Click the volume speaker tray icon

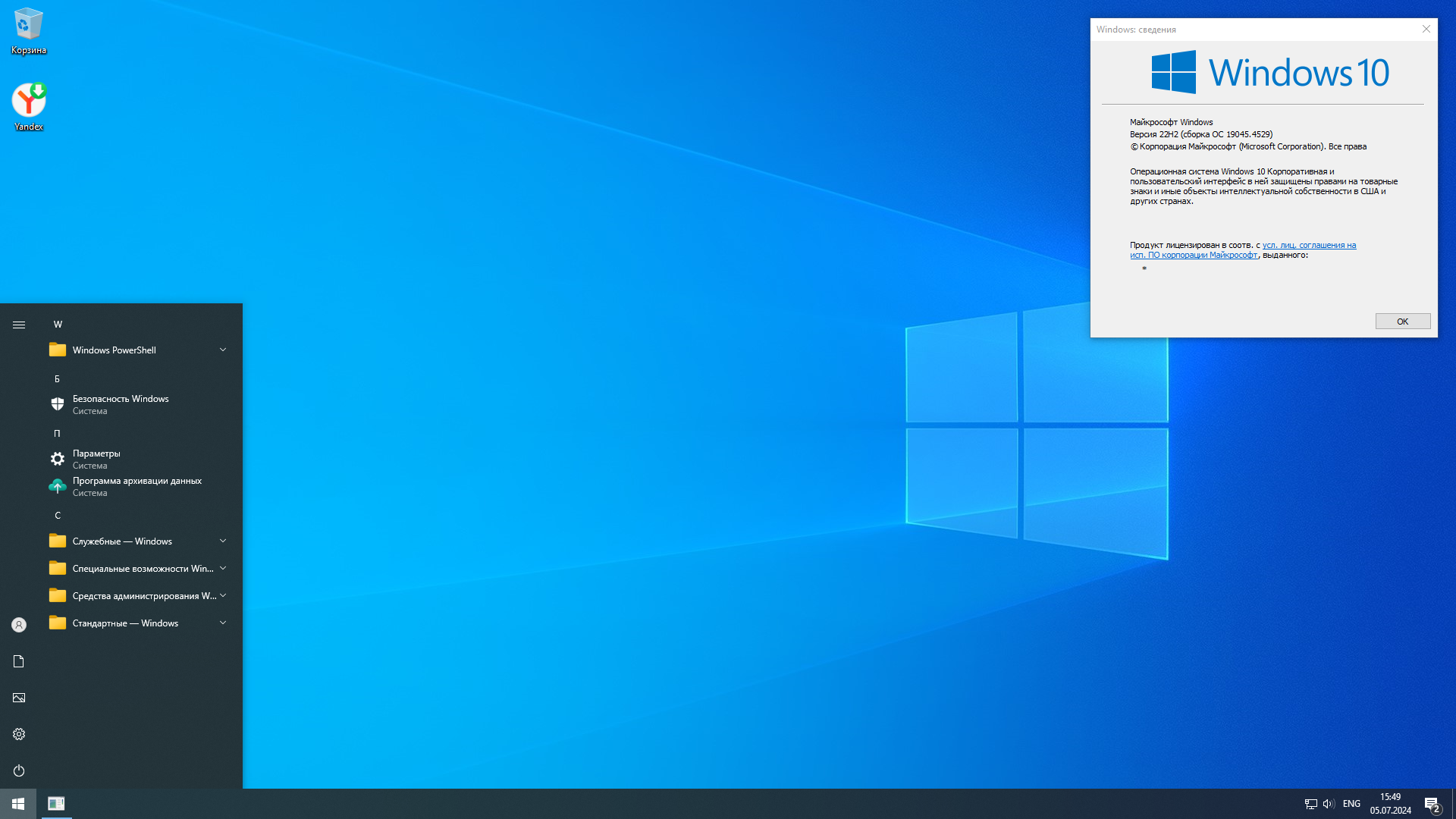tap(1328, 804)
